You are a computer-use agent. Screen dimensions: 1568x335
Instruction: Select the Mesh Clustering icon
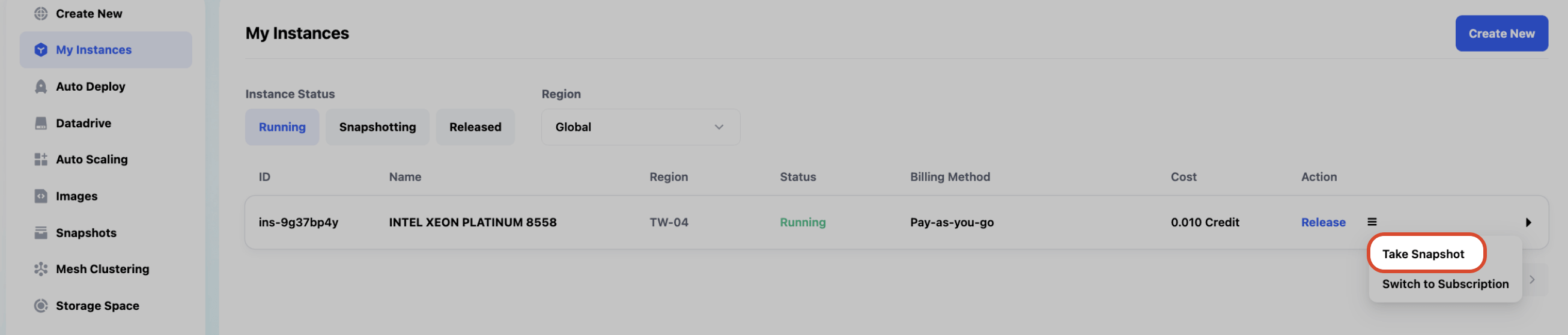click(x=41, y=269)
